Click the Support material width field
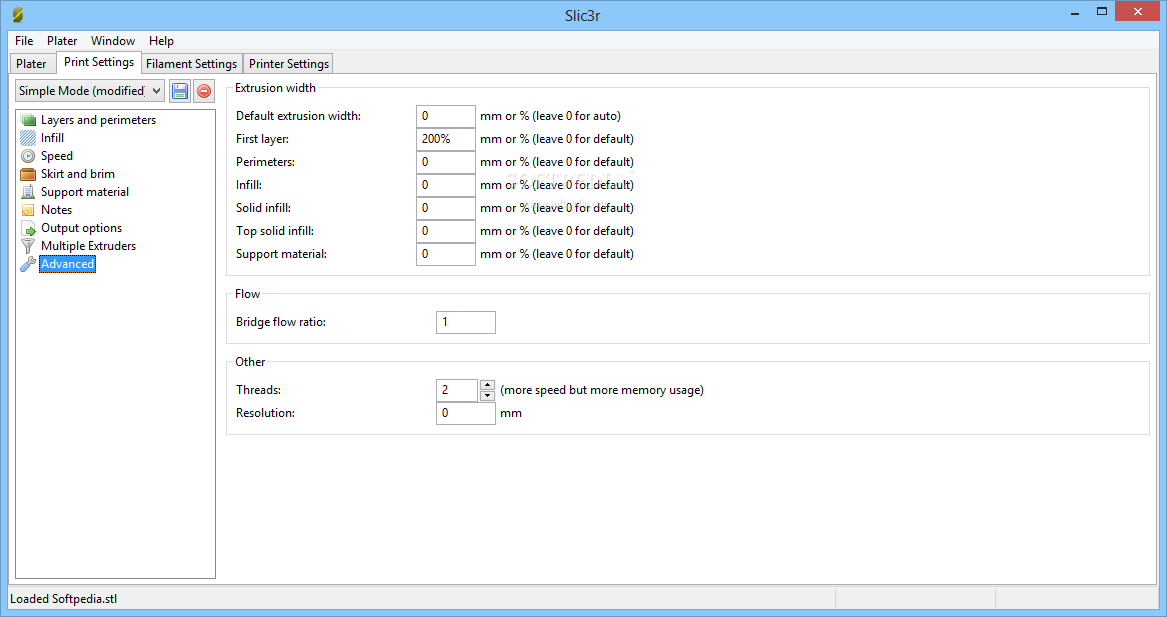Screen dimensions: 1167x617 [x=446, y=255]
